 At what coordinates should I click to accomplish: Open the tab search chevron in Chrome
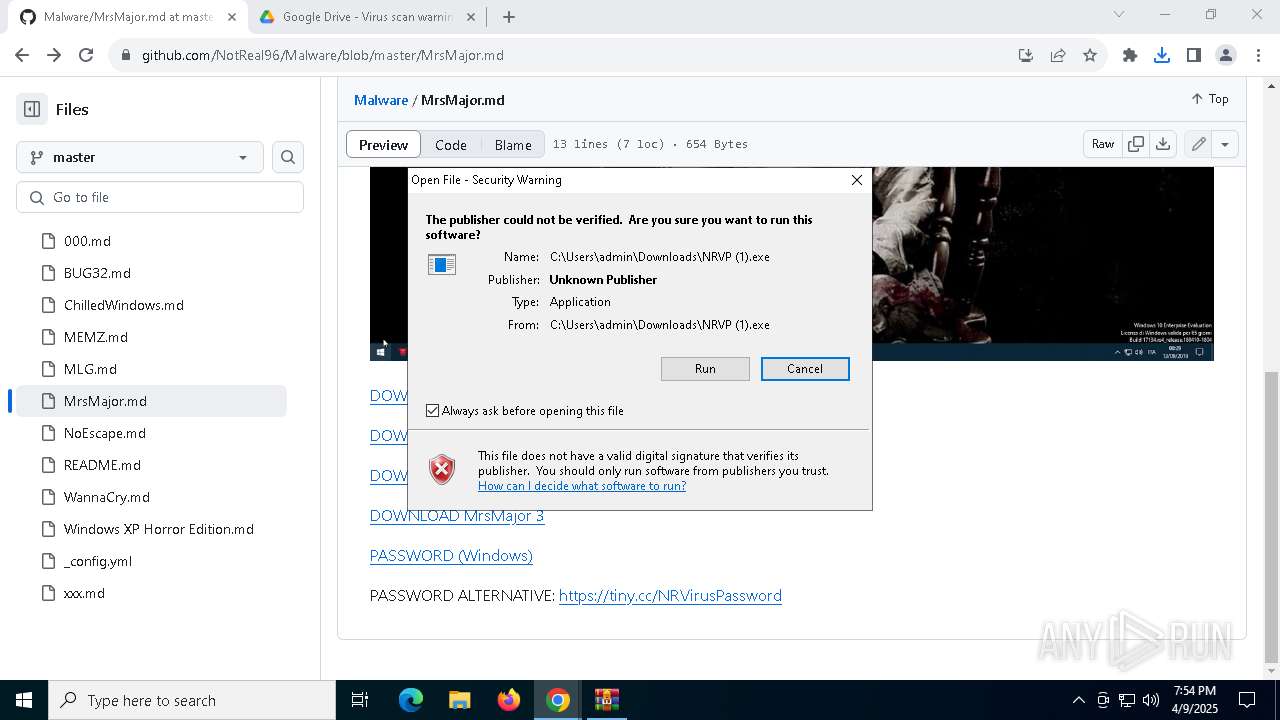(1119, 14)
